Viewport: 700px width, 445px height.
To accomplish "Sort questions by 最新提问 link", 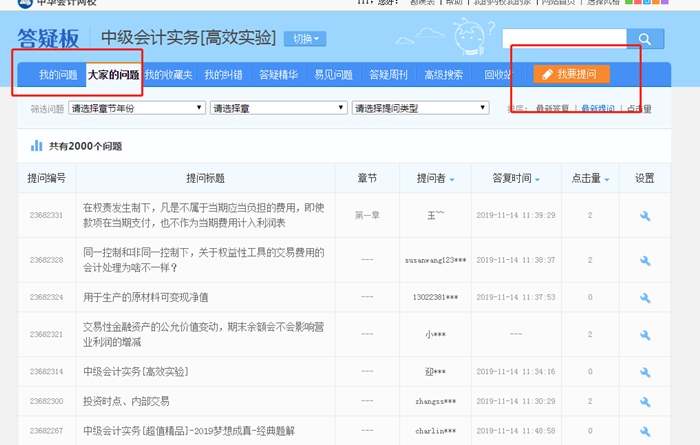I will click(598, 108).
